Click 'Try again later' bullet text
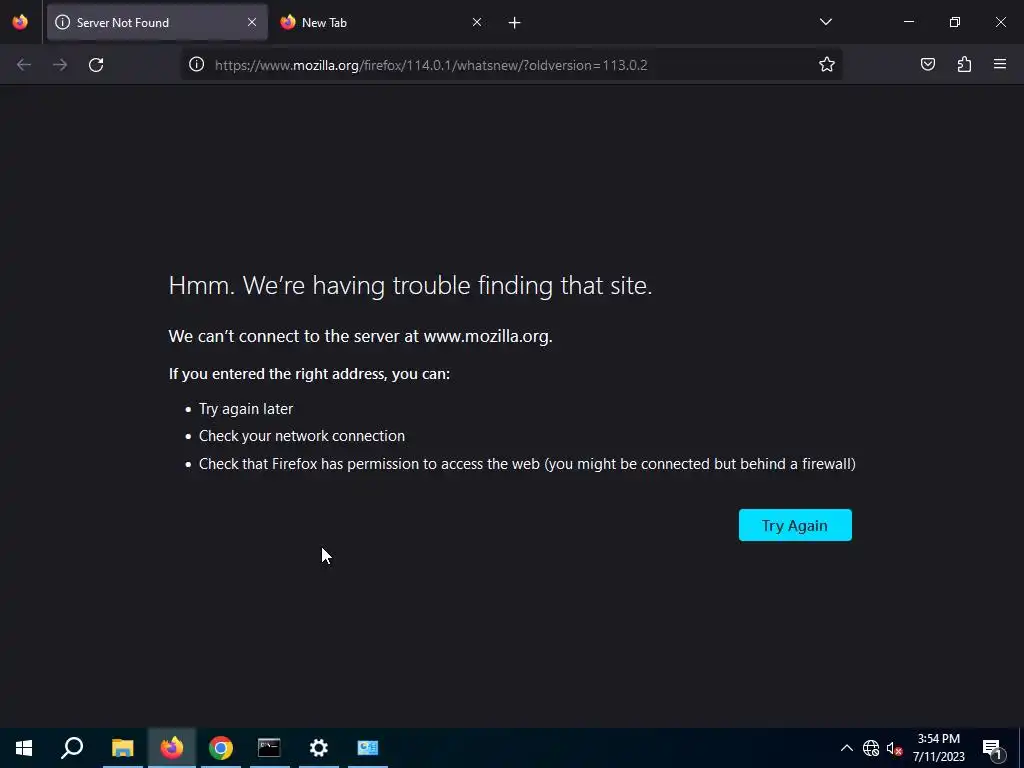1024x768 pixels. point(246,409)
